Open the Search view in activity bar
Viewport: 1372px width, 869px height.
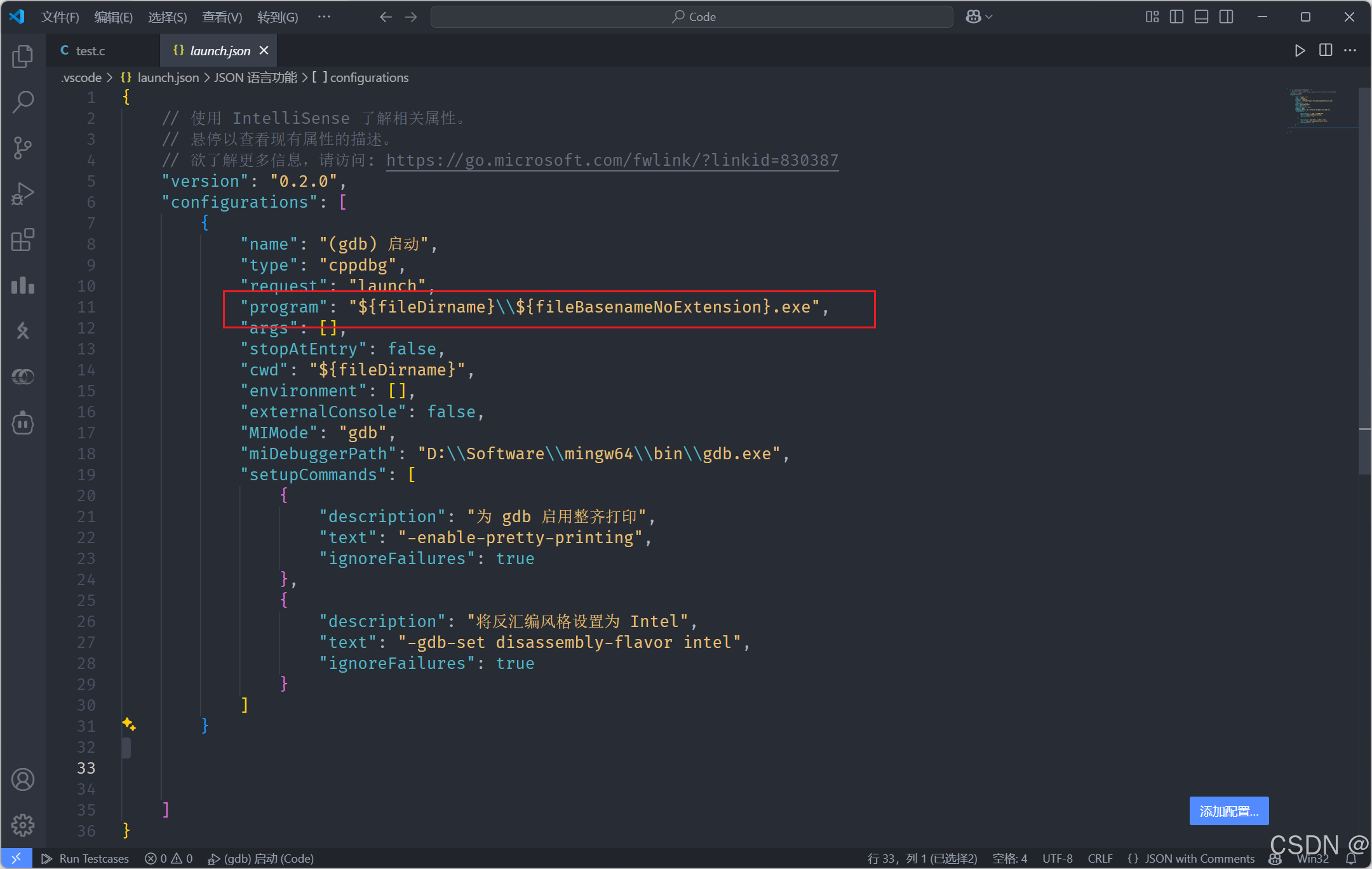(23, 102)
